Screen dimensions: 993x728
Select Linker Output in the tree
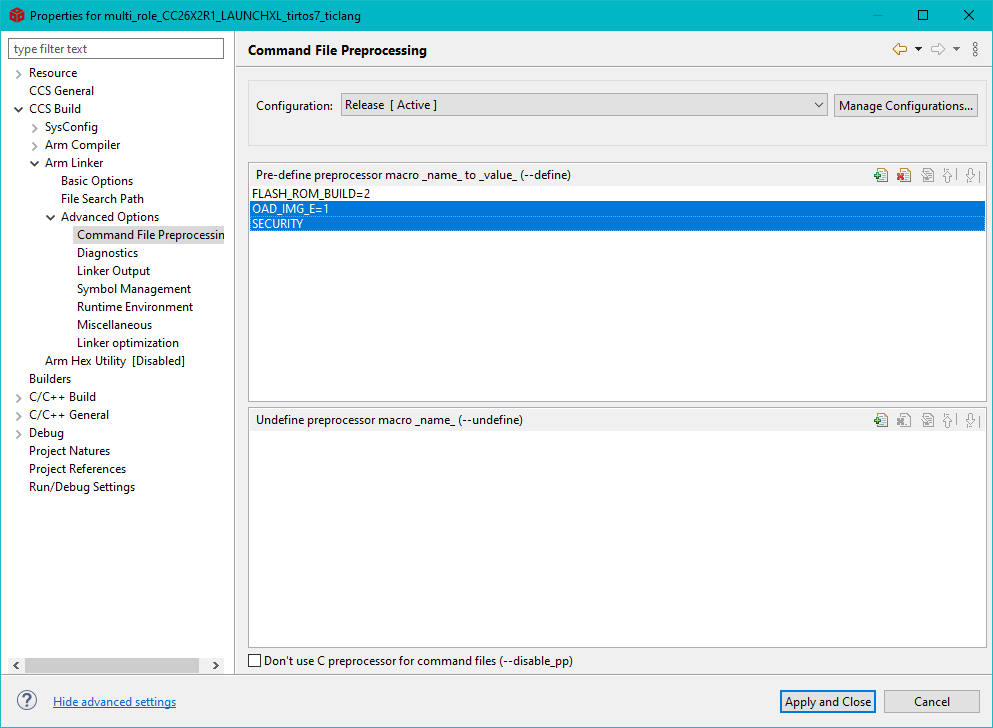113,271
